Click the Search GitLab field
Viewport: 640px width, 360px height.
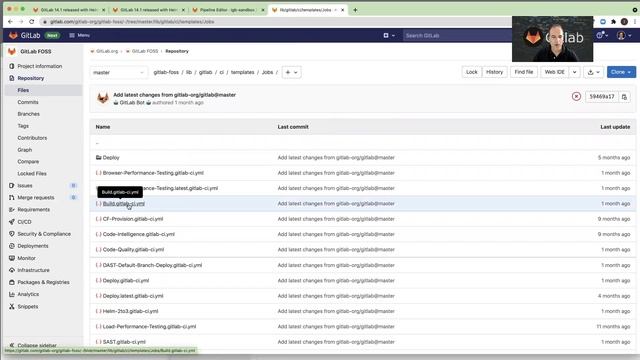[457, 36]
